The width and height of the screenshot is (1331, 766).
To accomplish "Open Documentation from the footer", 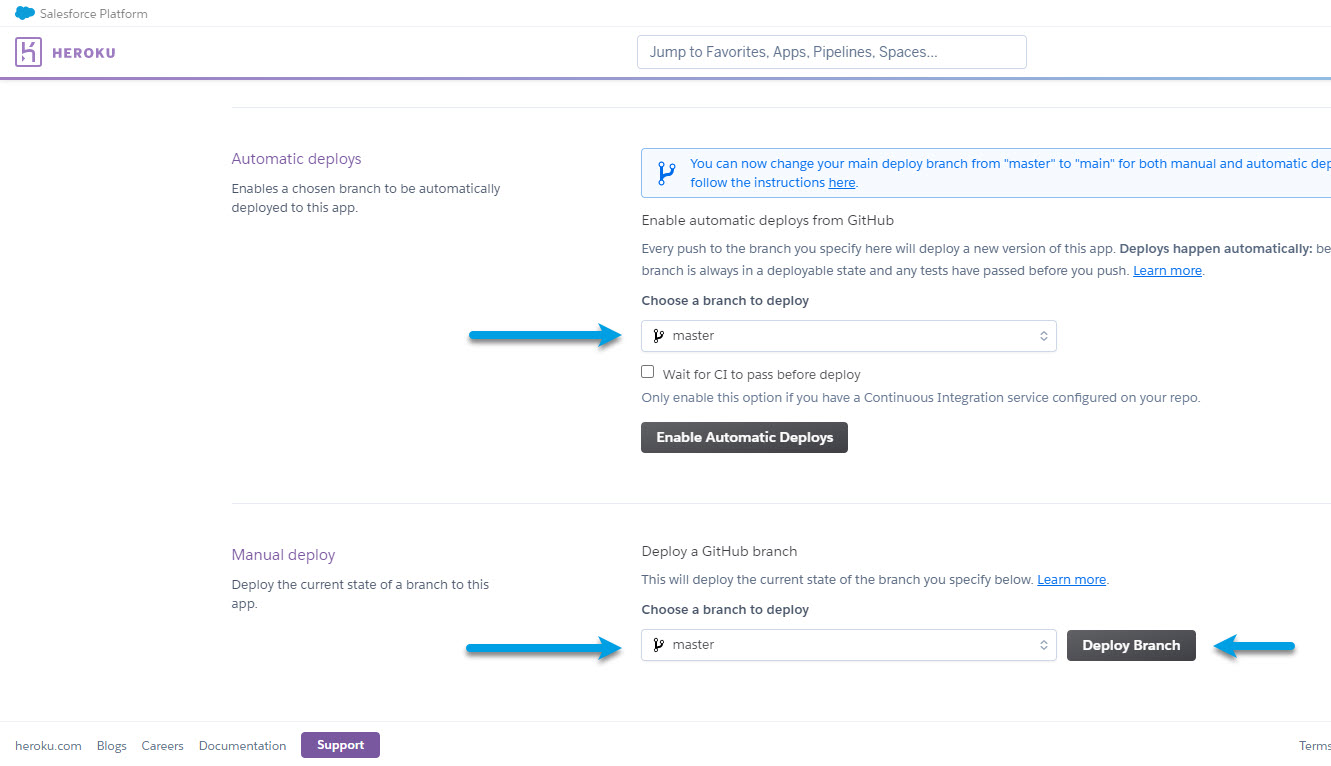I will click(242, 746).
